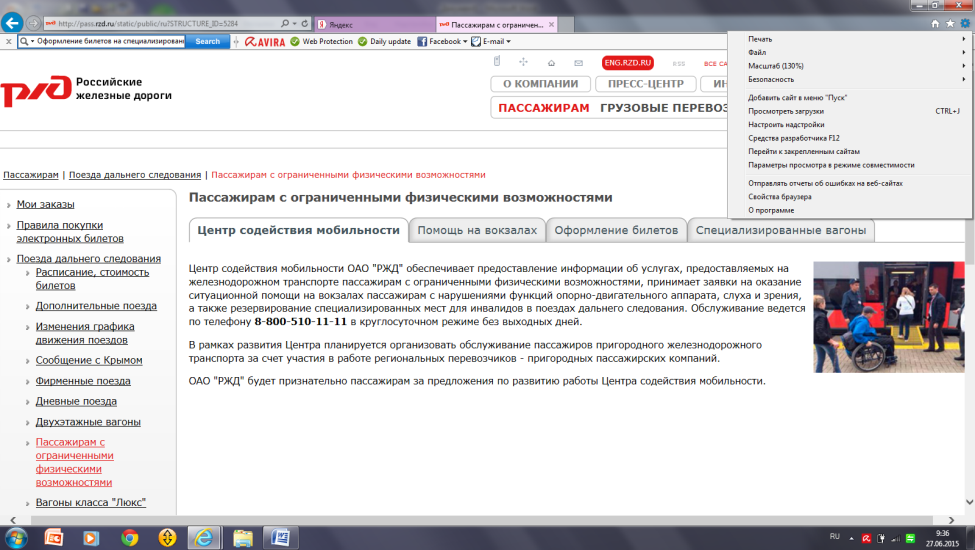
Task: Open Дополнительные поезда sidebar link
Action: 96,306
